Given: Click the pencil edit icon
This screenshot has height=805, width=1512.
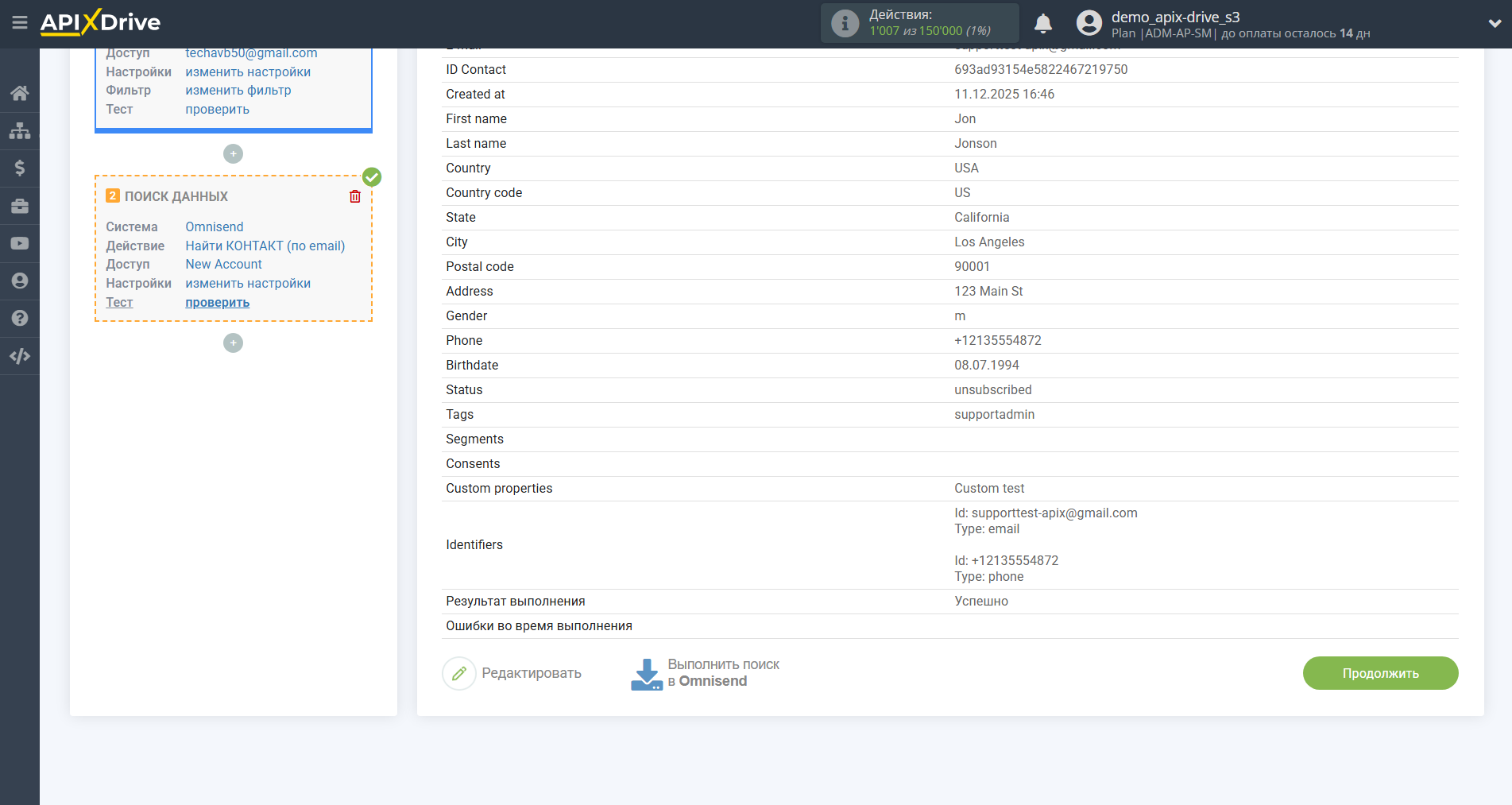Looking at the screenshot, I should (459, 673).
